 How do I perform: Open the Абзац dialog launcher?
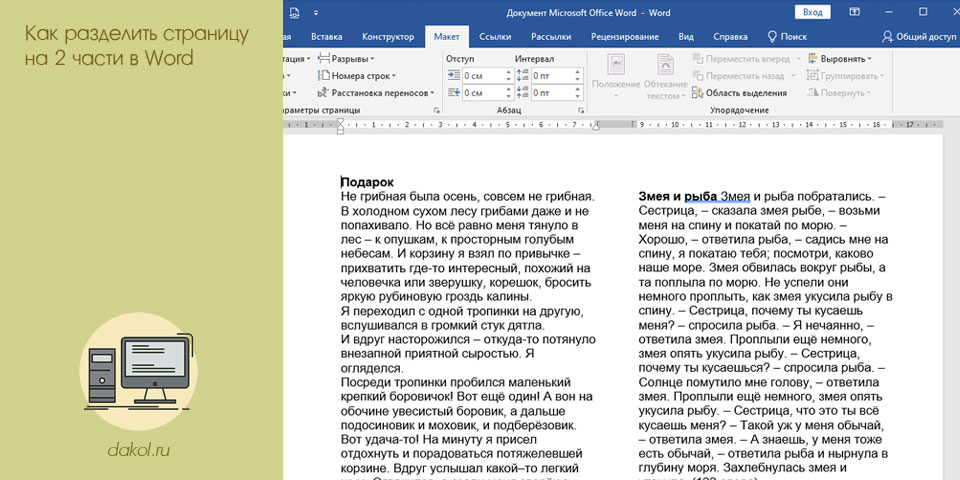coord(580,110)
